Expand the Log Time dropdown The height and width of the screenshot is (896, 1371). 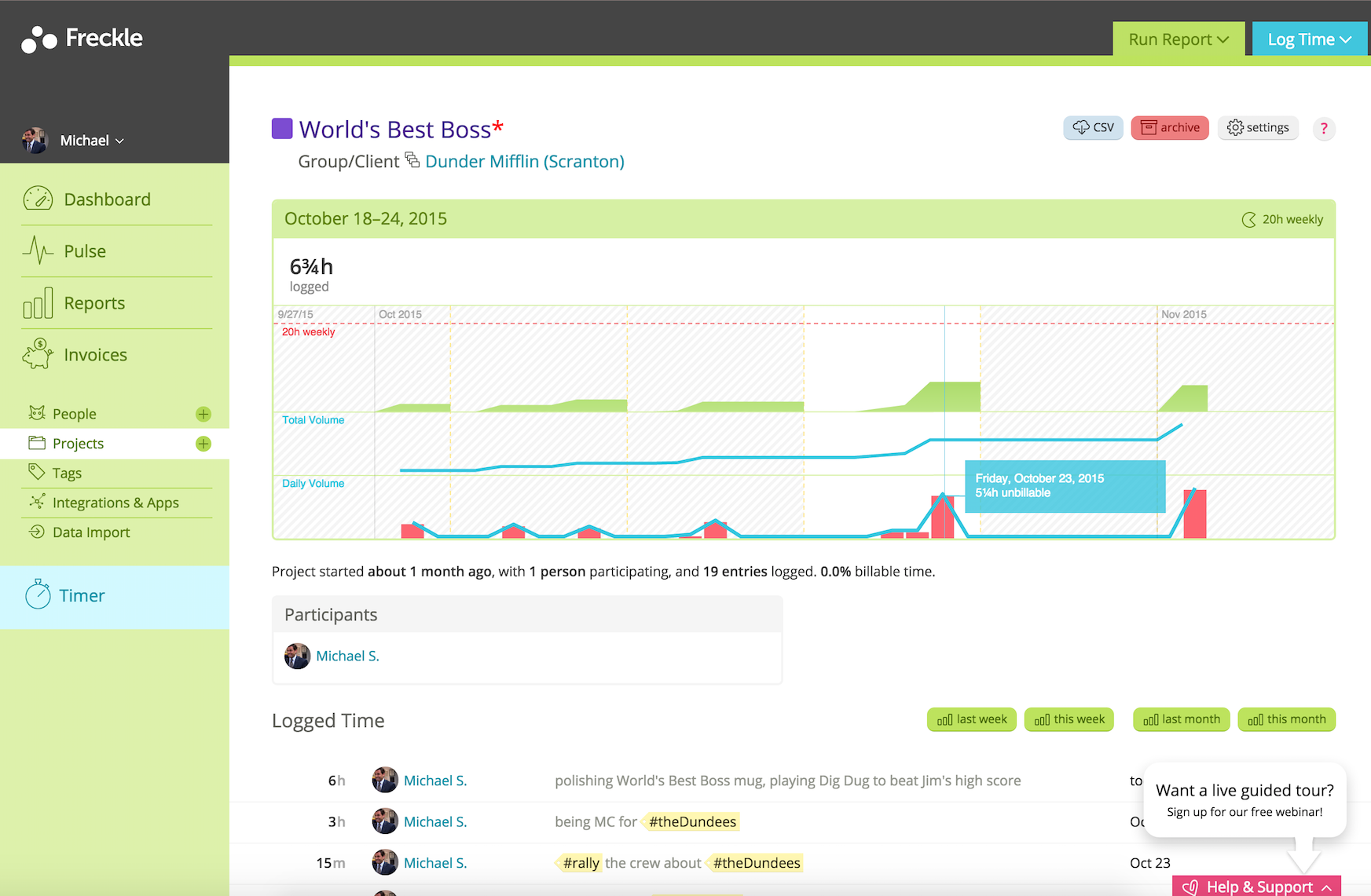point(1308,38)
